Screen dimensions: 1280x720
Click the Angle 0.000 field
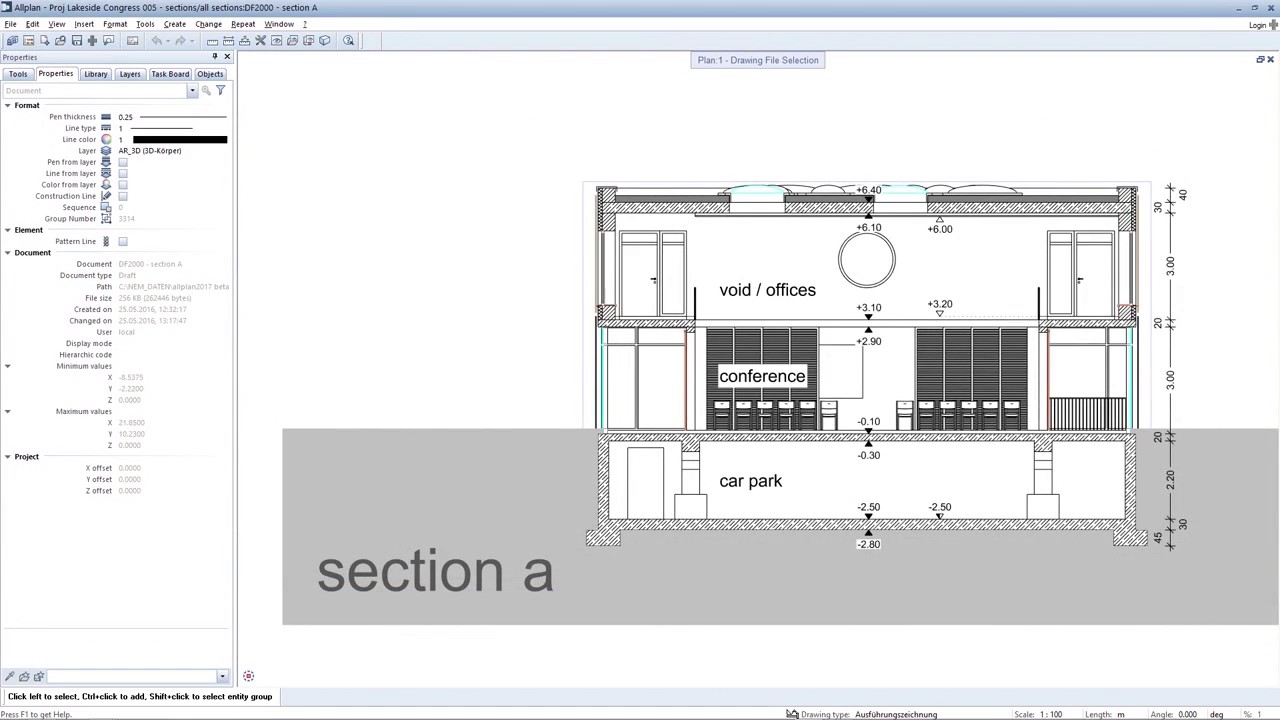[x=1187, y=715]
